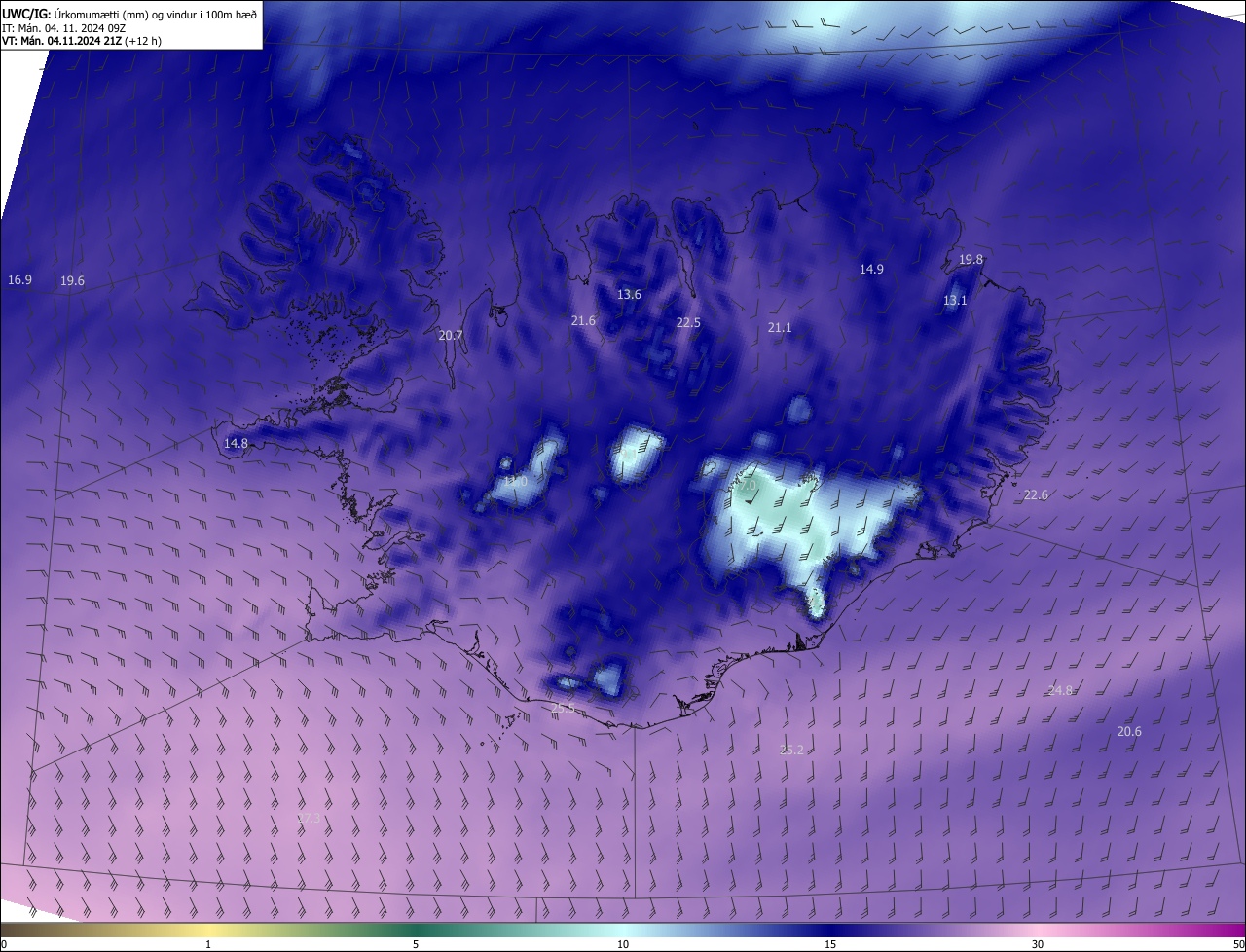The image size is (1246, 952).
Task: Click the 20.6 value label on the map
Action: pyautogui.click(x=1129, y=732)
